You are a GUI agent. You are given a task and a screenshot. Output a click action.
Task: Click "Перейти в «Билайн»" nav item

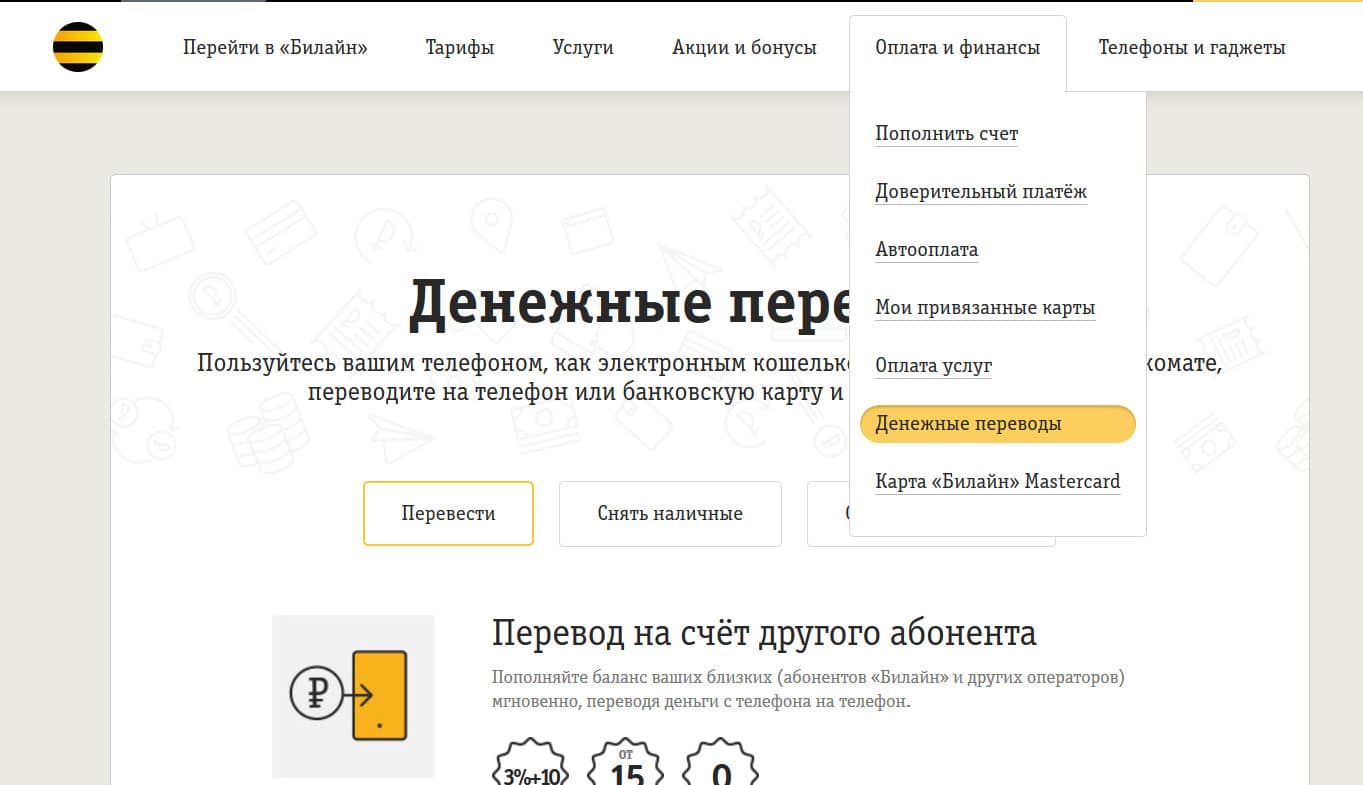click(x=274, y=46)
